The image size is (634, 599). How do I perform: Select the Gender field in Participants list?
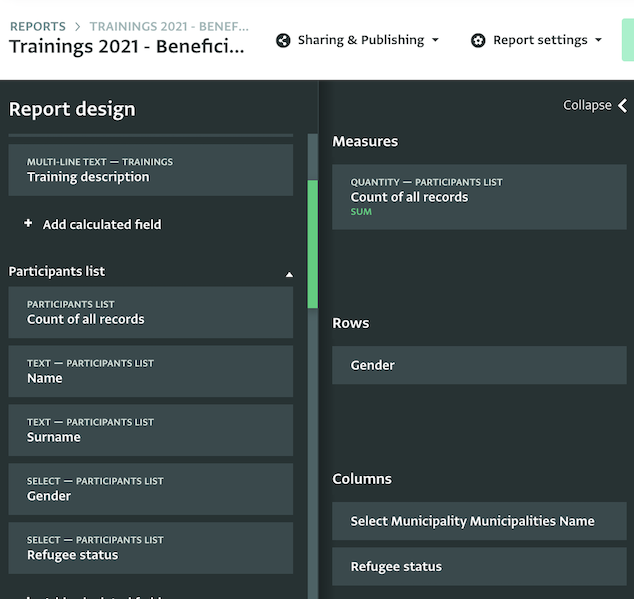coord(151,489)
